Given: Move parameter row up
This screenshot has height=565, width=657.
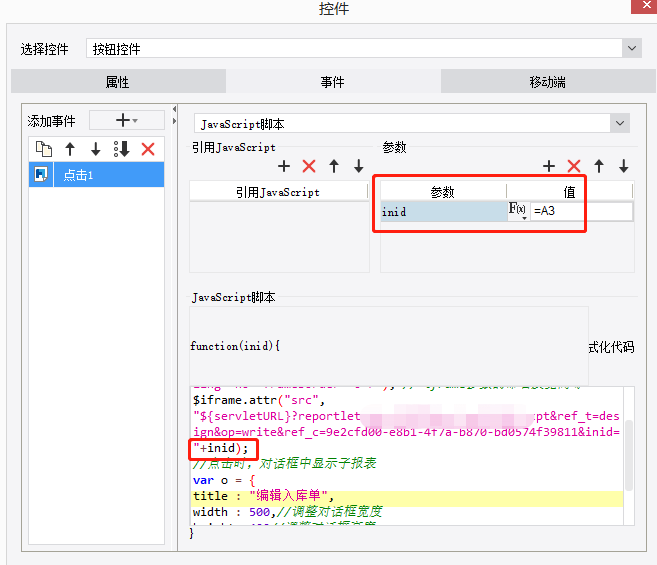Looking at the screenshot, I should click(x=599, y=166).
